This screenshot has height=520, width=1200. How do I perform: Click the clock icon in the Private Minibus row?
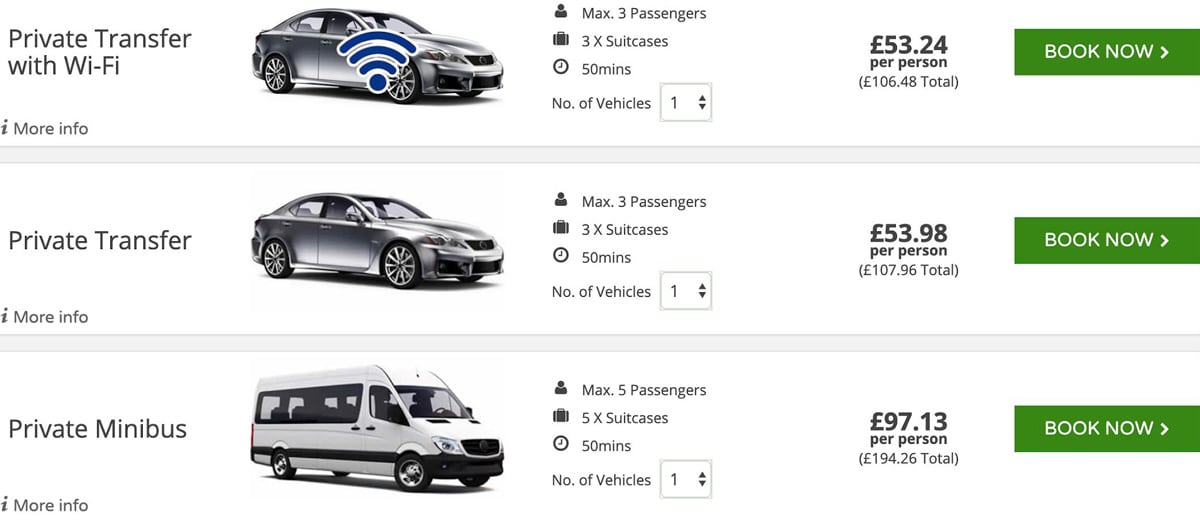pyautogui.click(x=561, y=445)
